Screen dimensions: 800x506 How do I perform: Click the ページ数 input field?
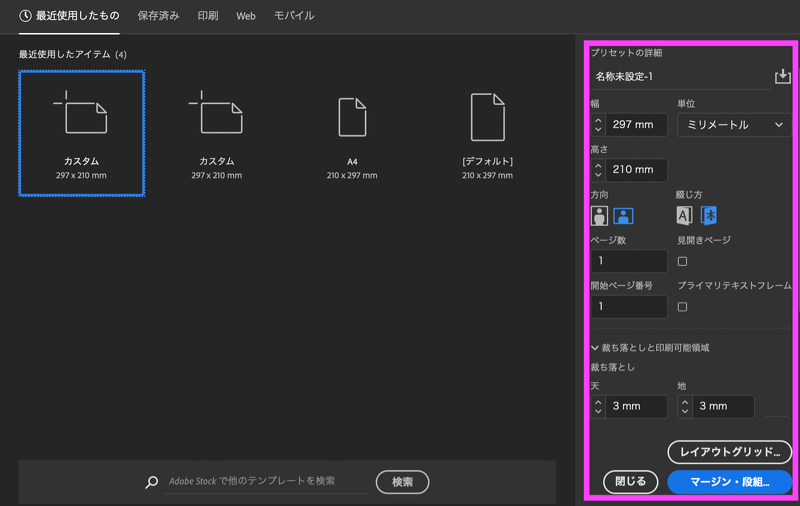click(629, 261)
